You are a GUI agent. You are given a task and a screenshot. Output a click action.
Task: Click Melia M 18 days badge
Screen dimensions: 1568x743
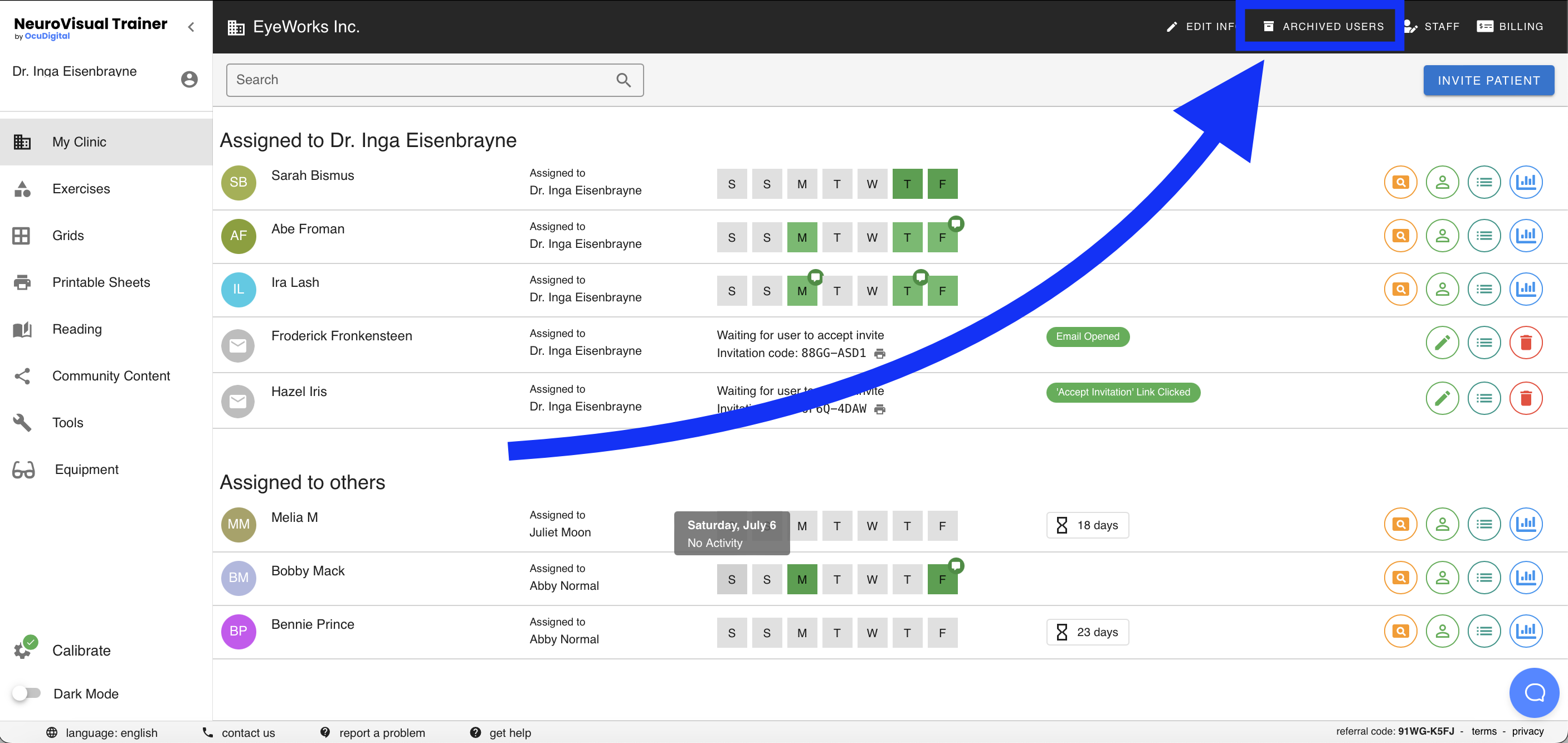tap(1087, 525)
